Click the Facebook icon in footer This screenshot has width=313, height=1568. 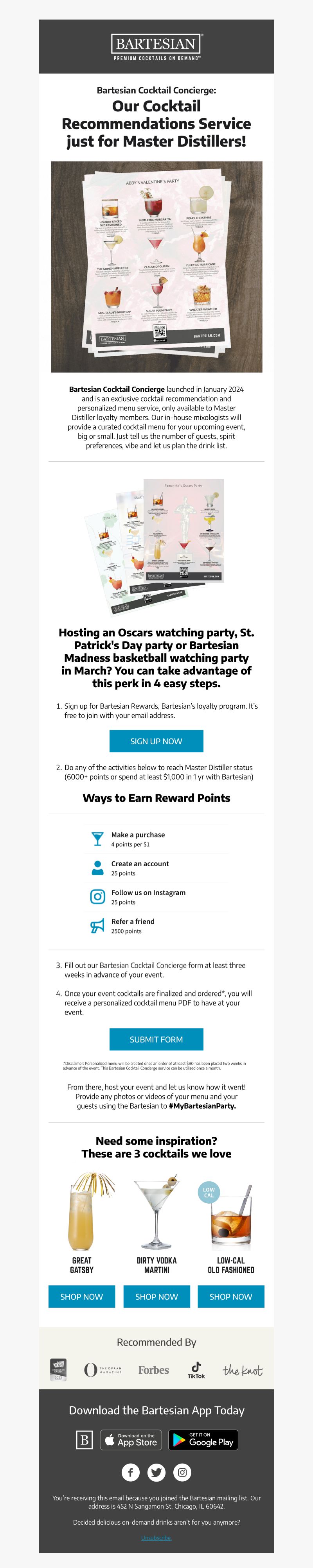click(130, 1473)
